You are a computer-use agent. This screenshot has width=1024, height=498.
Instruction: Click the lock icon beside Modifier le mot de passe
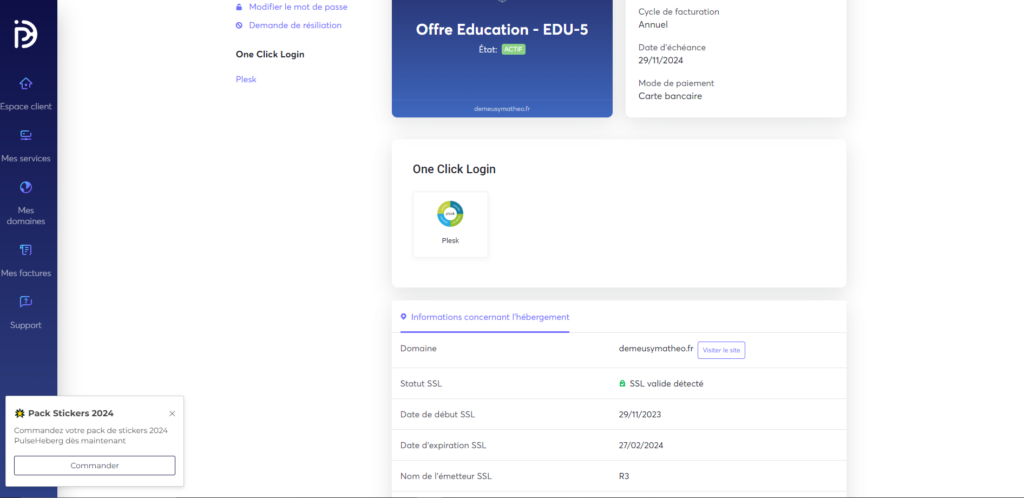pyautogui.click(x=239, y=7)
